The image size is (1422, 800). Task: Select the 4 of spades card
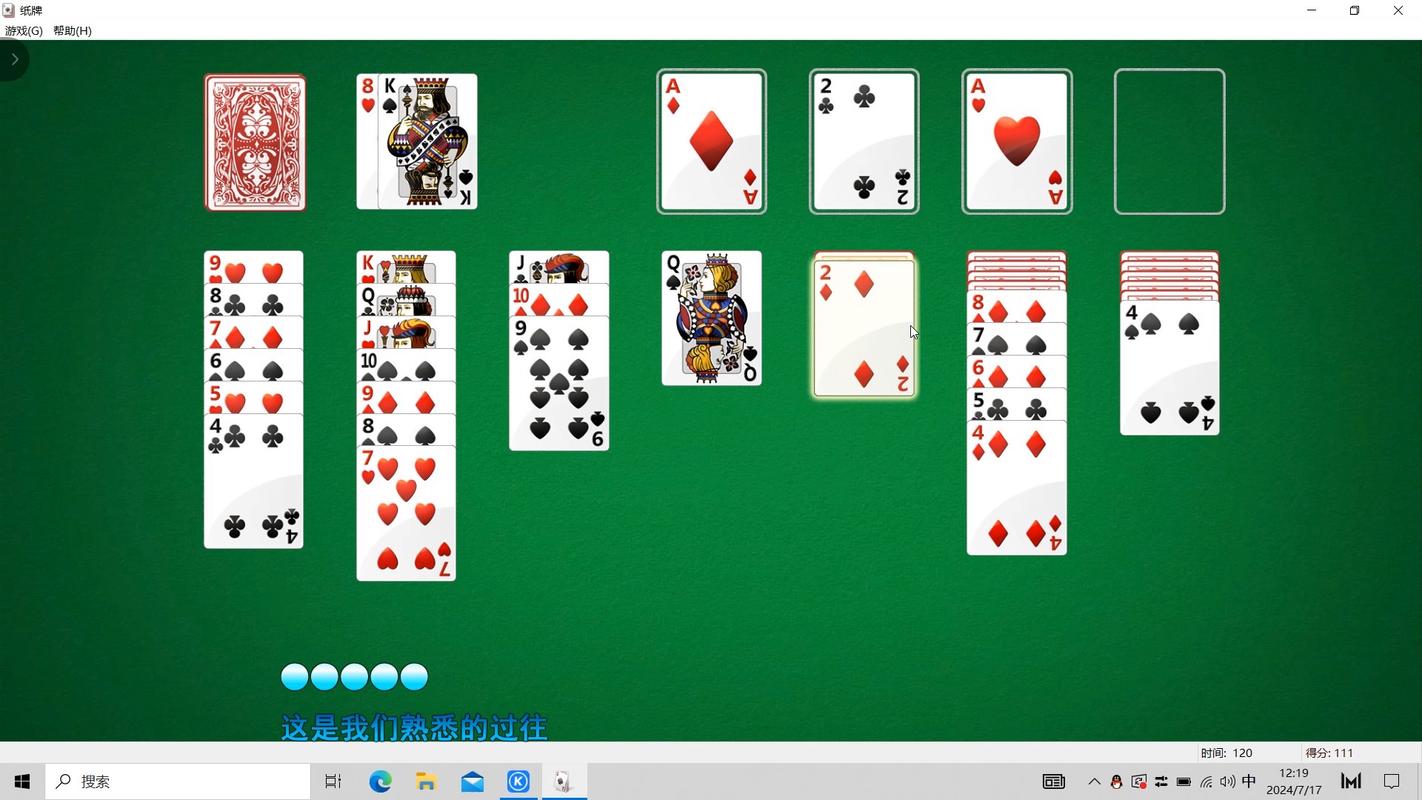click(1169, 370)
